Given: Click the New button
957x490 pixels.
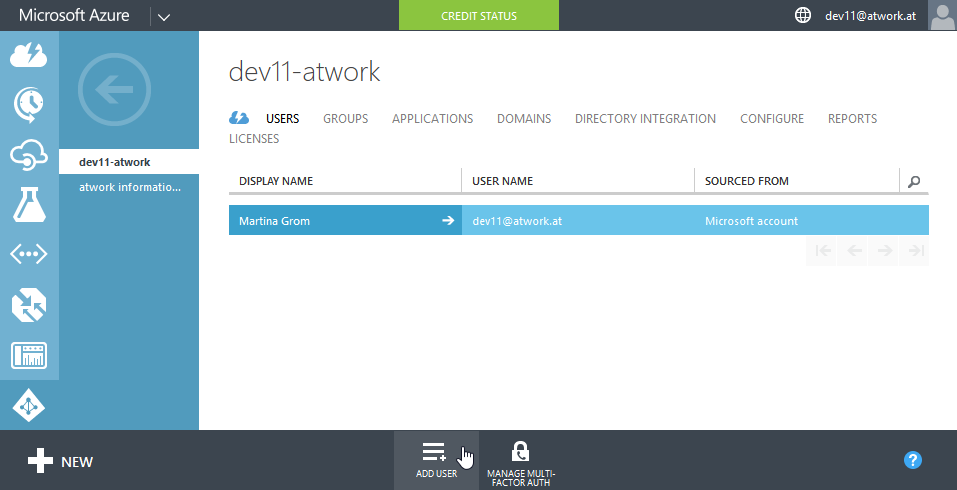Looking at the screenshot, I should (60, 461).
